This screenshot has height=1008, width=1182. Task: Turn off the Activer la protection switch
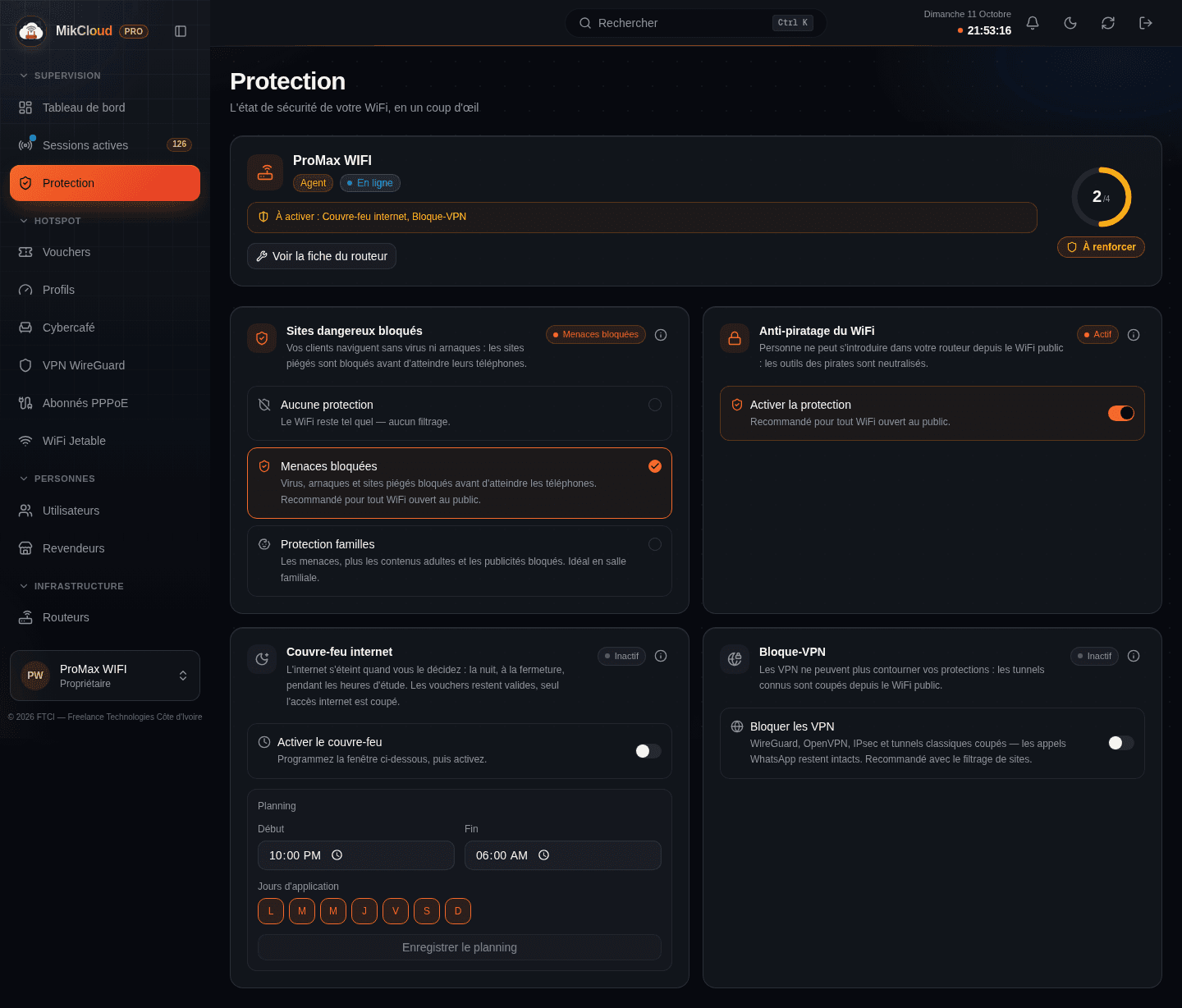coord(1121,413)
